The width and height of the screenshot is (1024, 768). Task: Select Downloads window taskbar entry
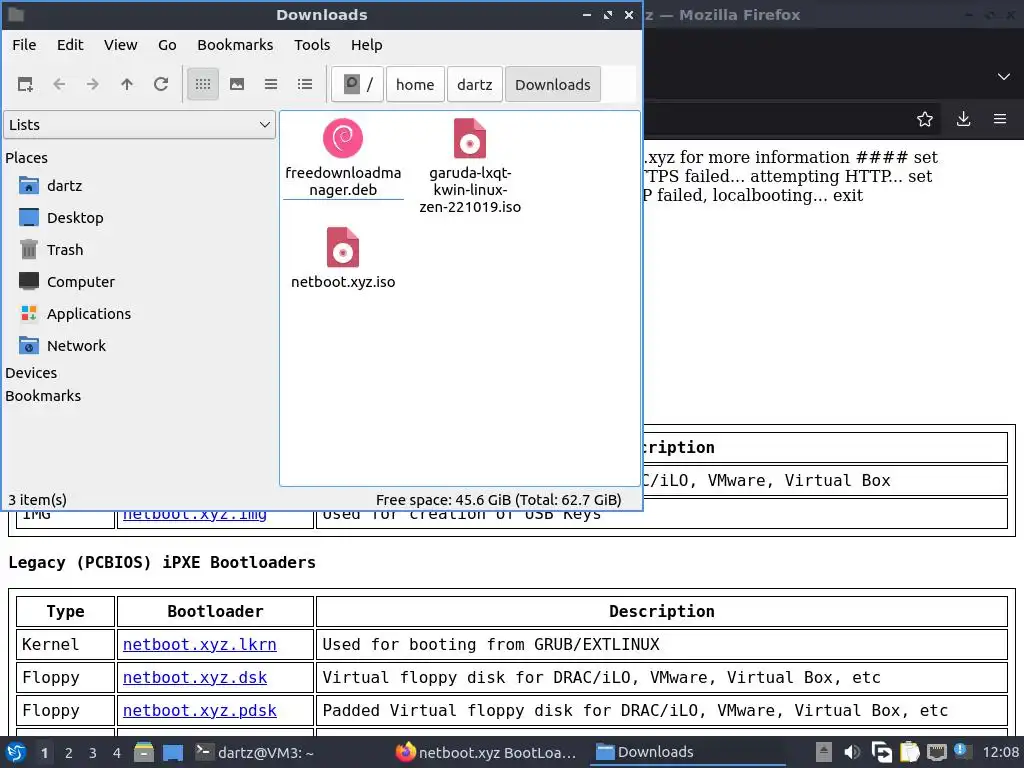click(688, 752)
